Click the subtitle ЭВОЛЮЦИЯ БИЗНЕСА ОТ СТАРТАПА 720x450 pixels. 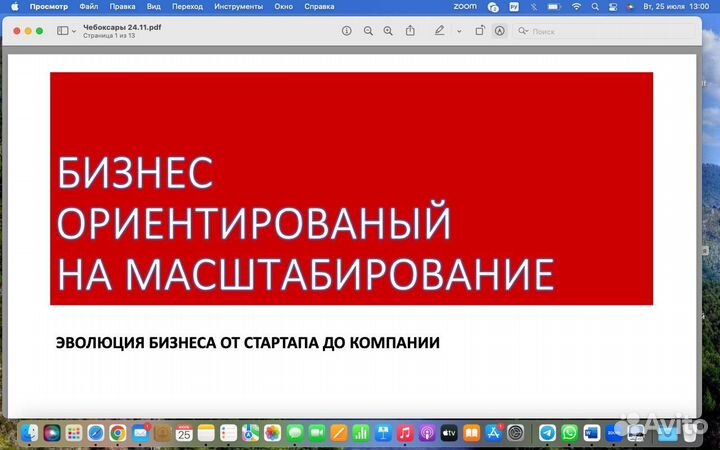click(x=248, y=343)
